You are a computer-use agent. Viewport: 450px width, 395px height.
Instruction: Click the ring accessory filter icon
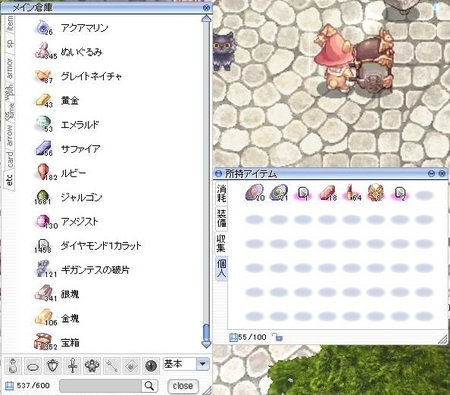tap(33, 366)
